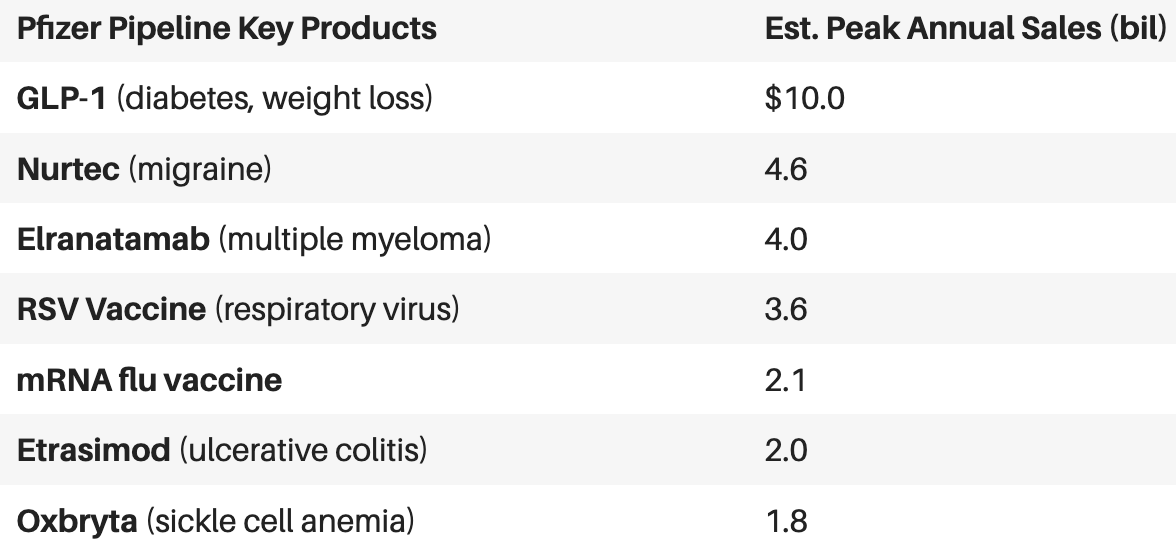1176x548 pixels.
Task: Click the mRNA flu vaccine label
Action: click(149, 380)
